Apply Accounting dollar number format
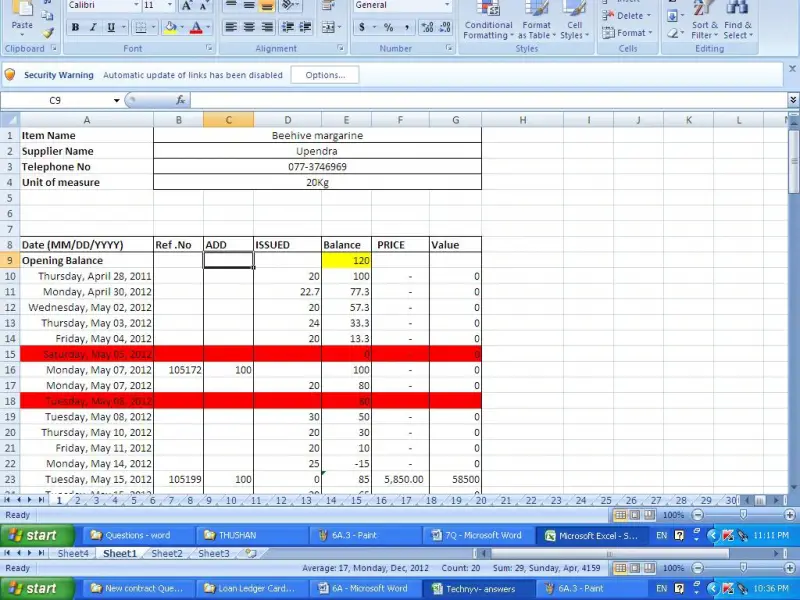This screenshot has height=600, width=800. (362, 27)
